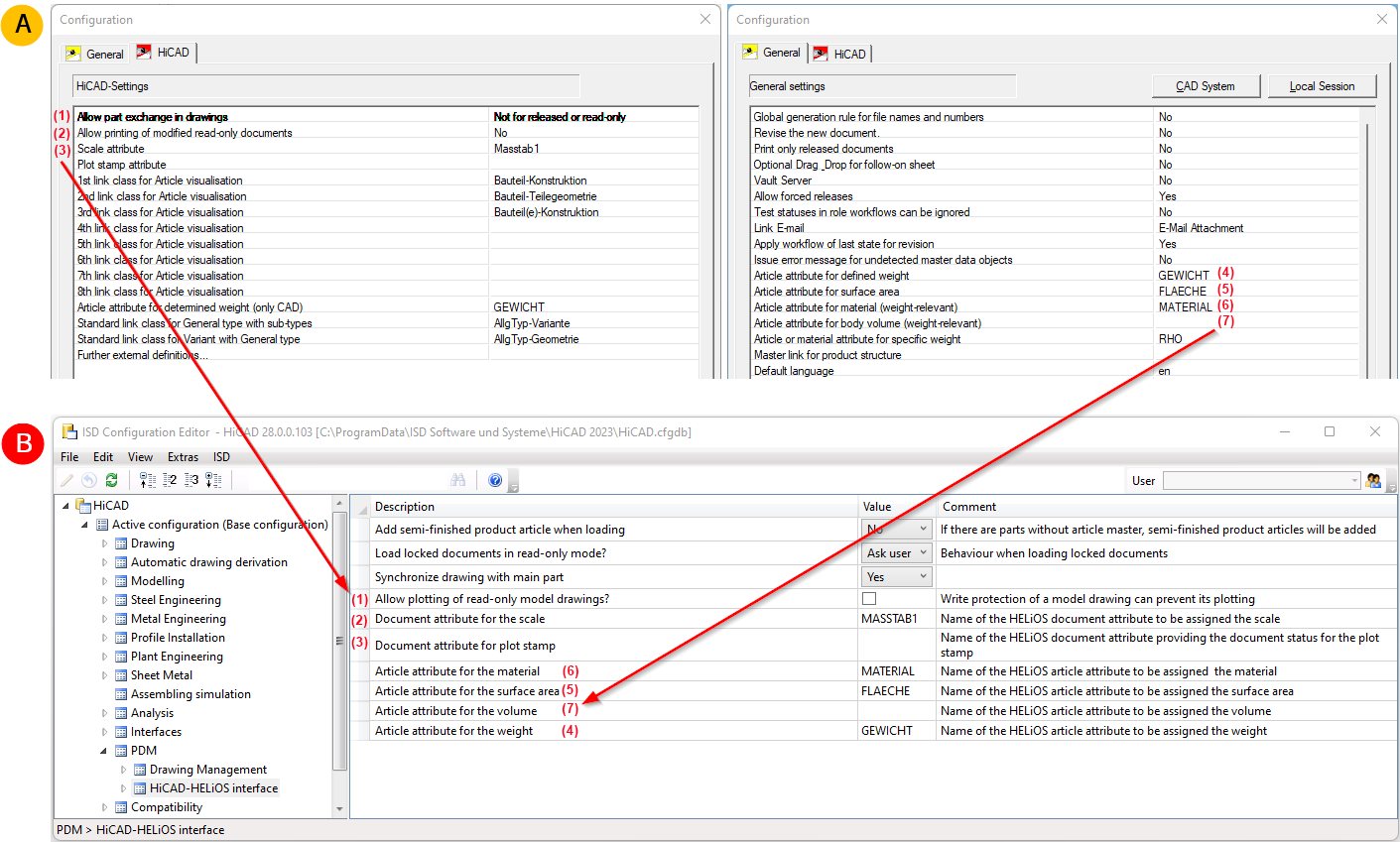The image size is (1400, 842).
Task: Expand tree to level 2 toolbar icon
Action: [170, 480]
